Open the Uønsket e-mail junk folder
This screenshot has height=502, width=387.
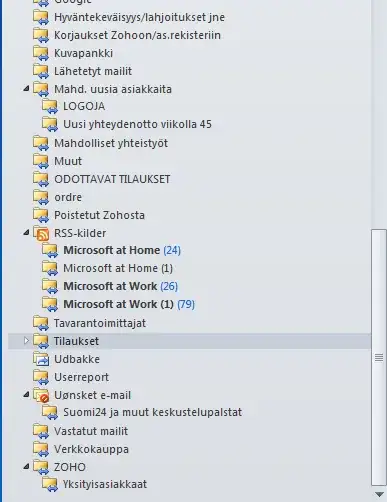pos(92,395)
